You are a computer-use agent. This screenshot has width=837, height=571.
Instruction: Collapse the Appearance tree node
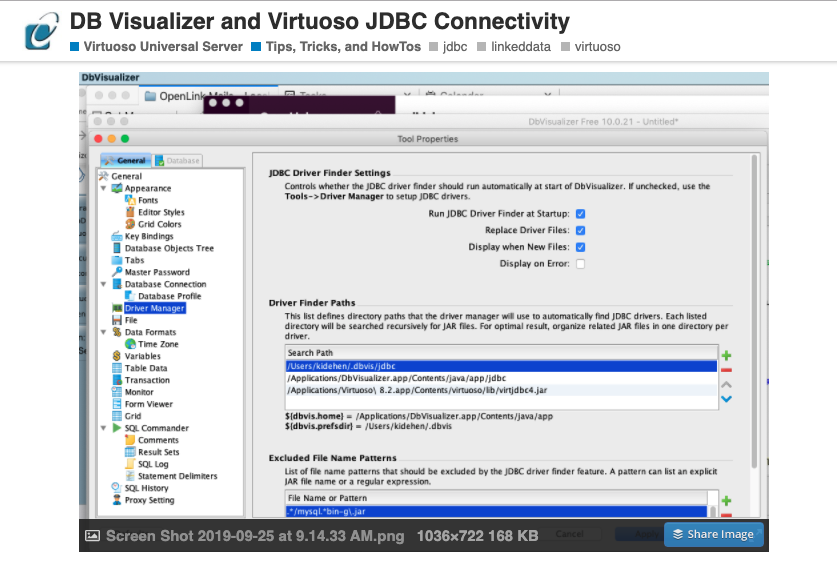(104, 188)
